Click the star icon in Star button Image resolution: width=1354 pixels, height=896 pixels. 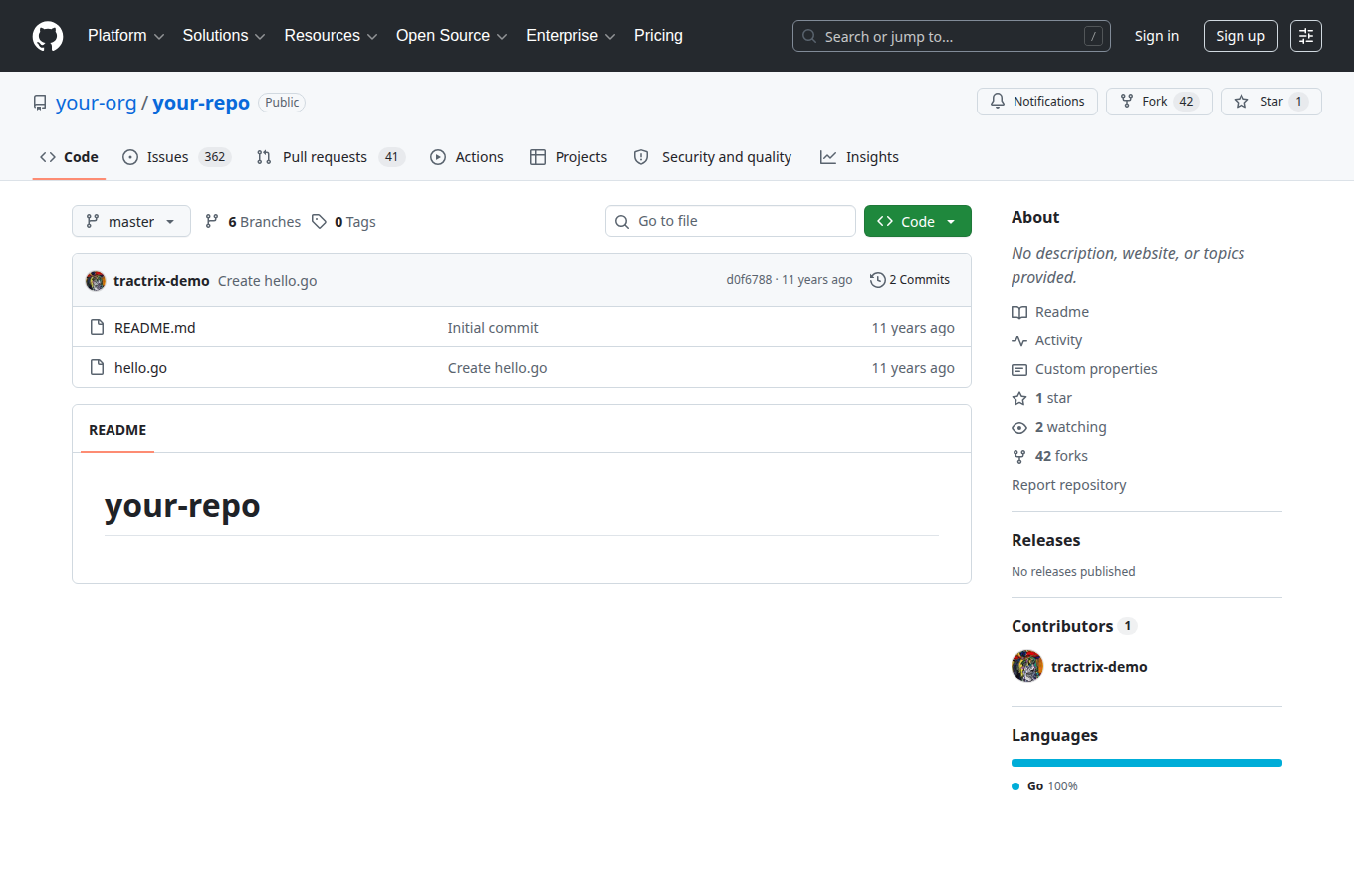(x=1241, y=102)
